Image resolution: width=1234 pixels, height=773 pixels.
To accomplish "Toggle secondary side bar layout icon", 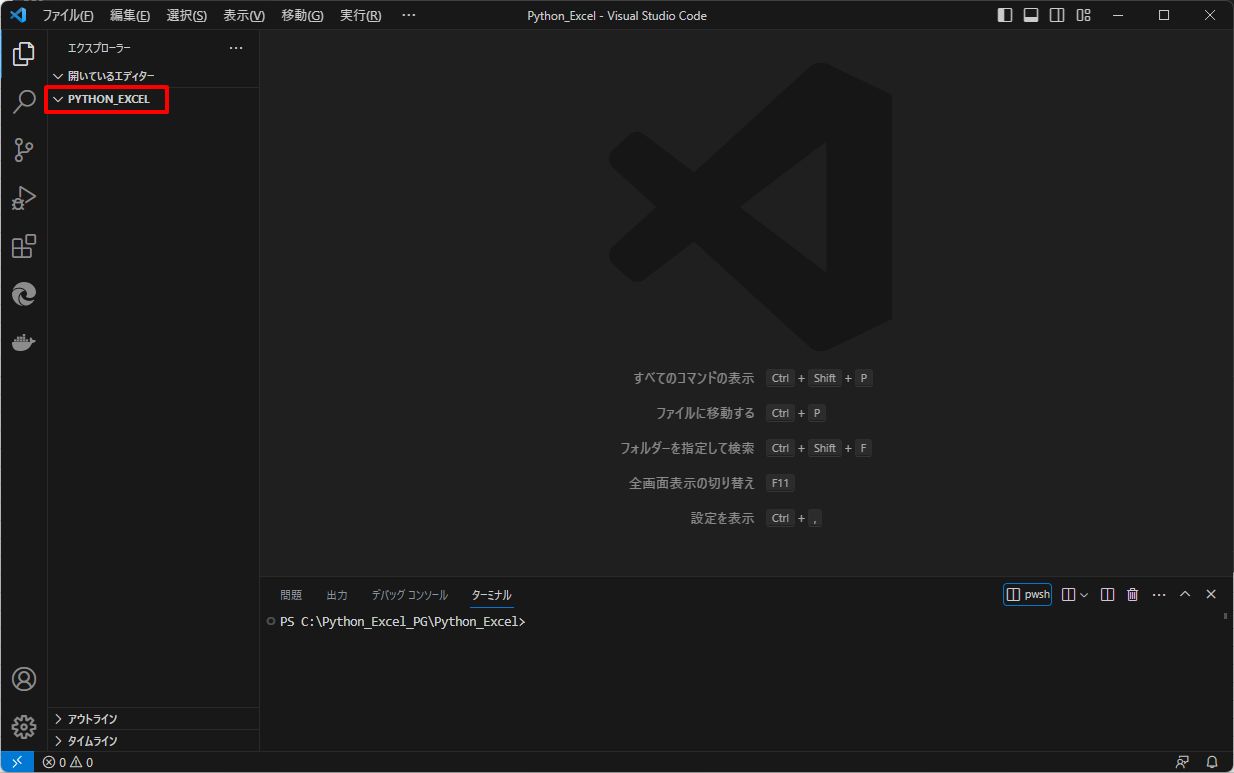I will [x=1057, y=15].
